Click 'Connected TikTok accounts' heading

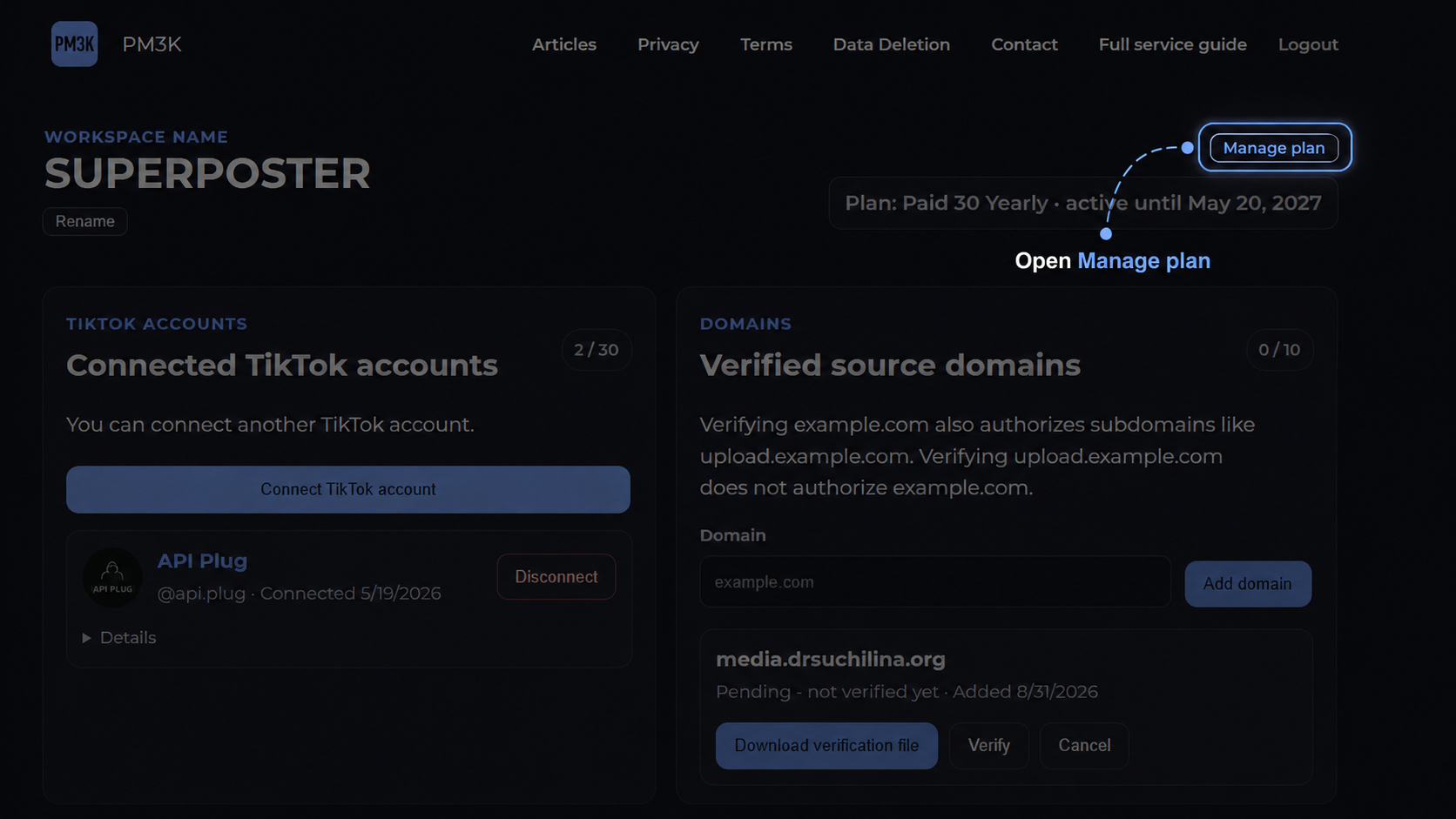pyautogui.click(x=282, y=366)
